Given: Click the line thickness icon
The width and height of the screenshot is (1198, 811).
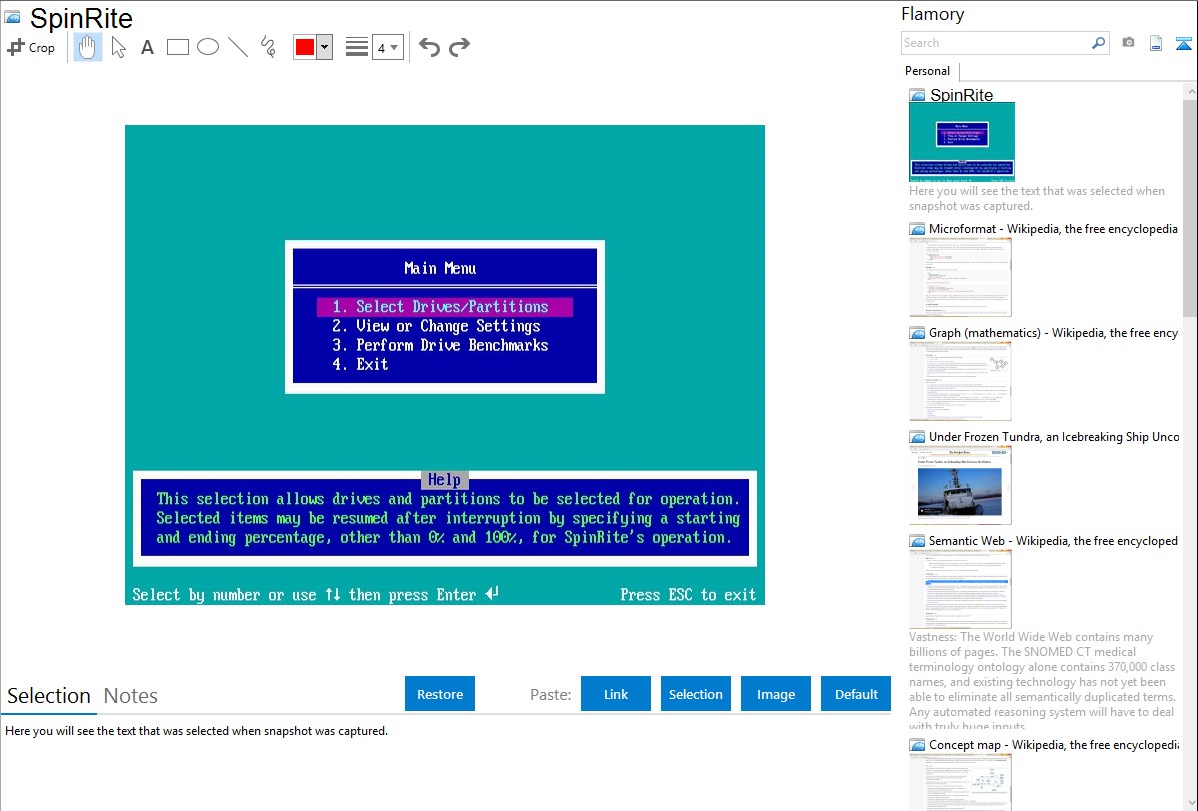Looking at the screenshot, I should 357,47.
